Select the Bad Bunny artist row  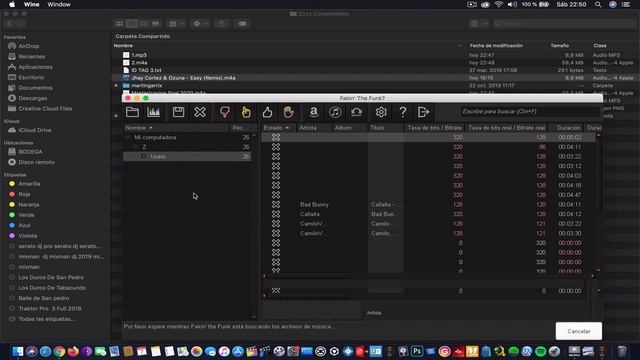pyautogui.click(x=429, y=204)
